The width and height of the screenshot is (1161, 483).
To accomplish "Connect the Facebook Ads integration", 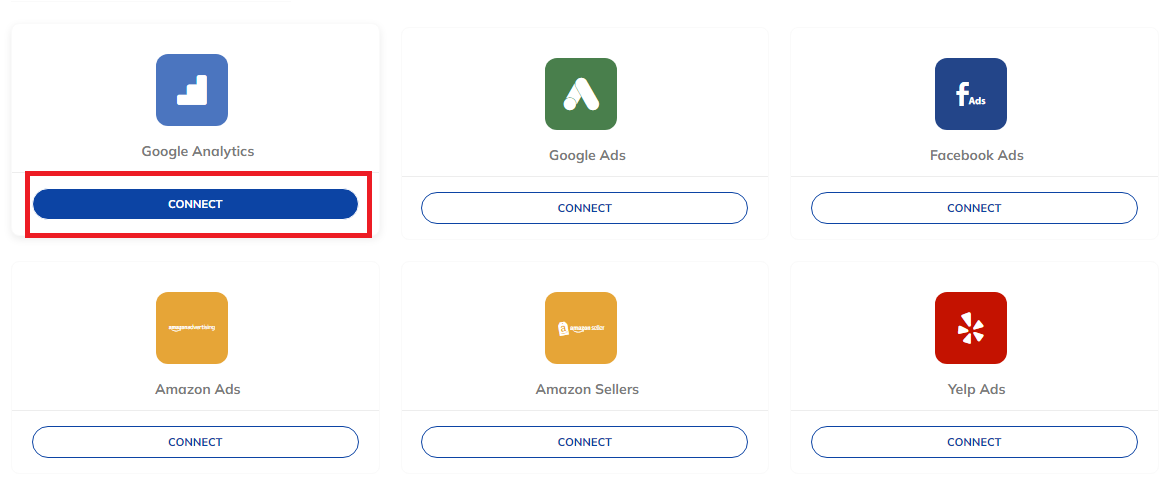I will click(x=974, y=208).
